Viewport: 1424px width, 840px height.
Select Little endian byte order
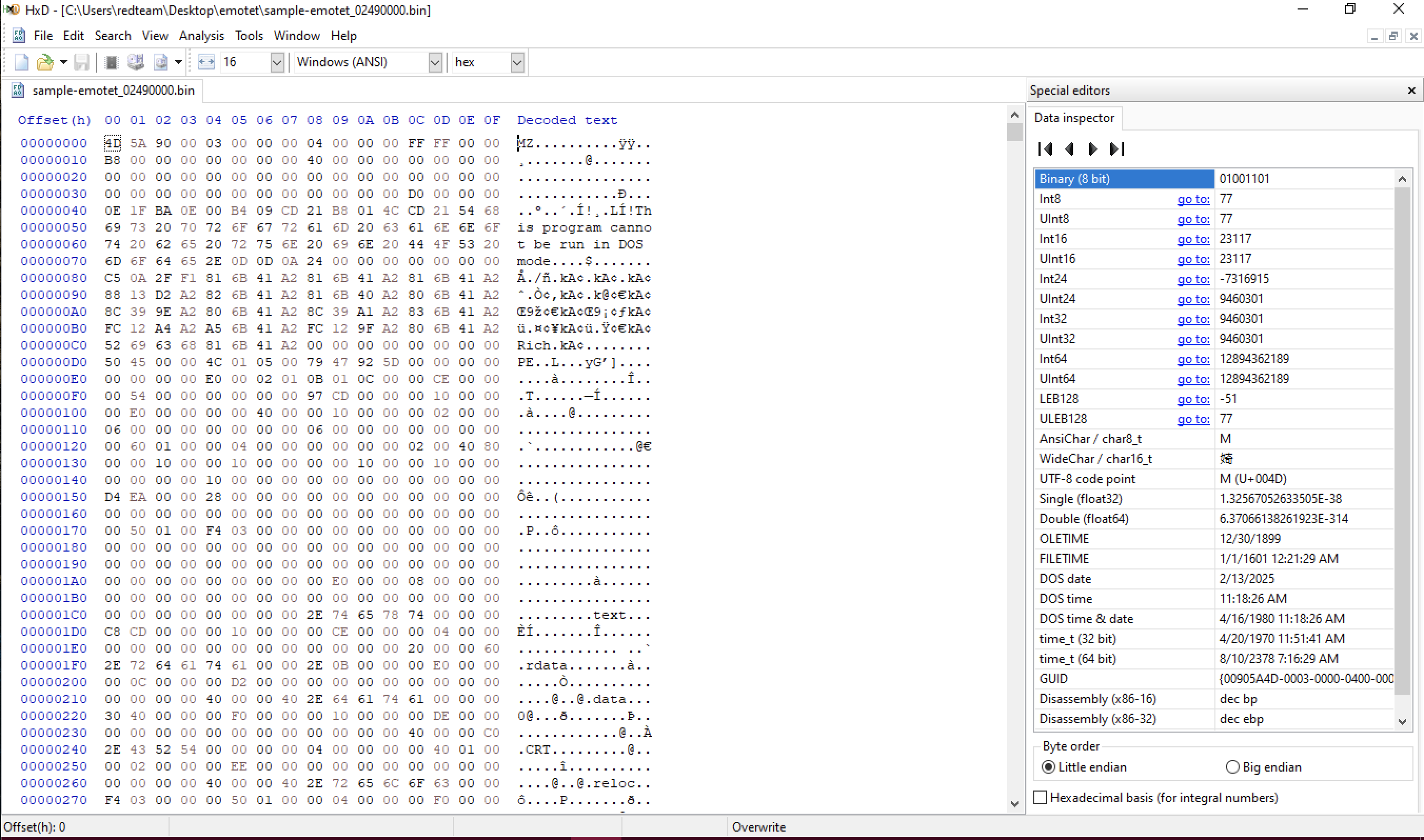[x=1084, y=767]
